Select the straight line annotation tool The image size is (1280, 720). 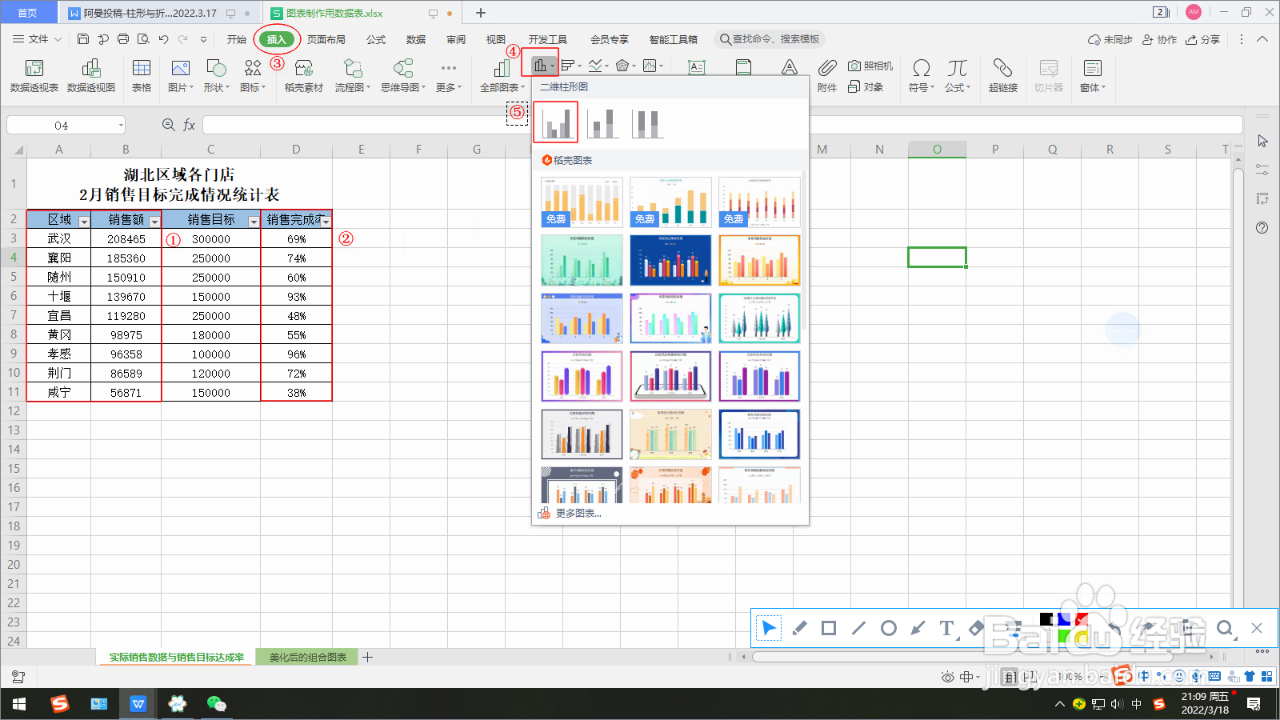858,628
